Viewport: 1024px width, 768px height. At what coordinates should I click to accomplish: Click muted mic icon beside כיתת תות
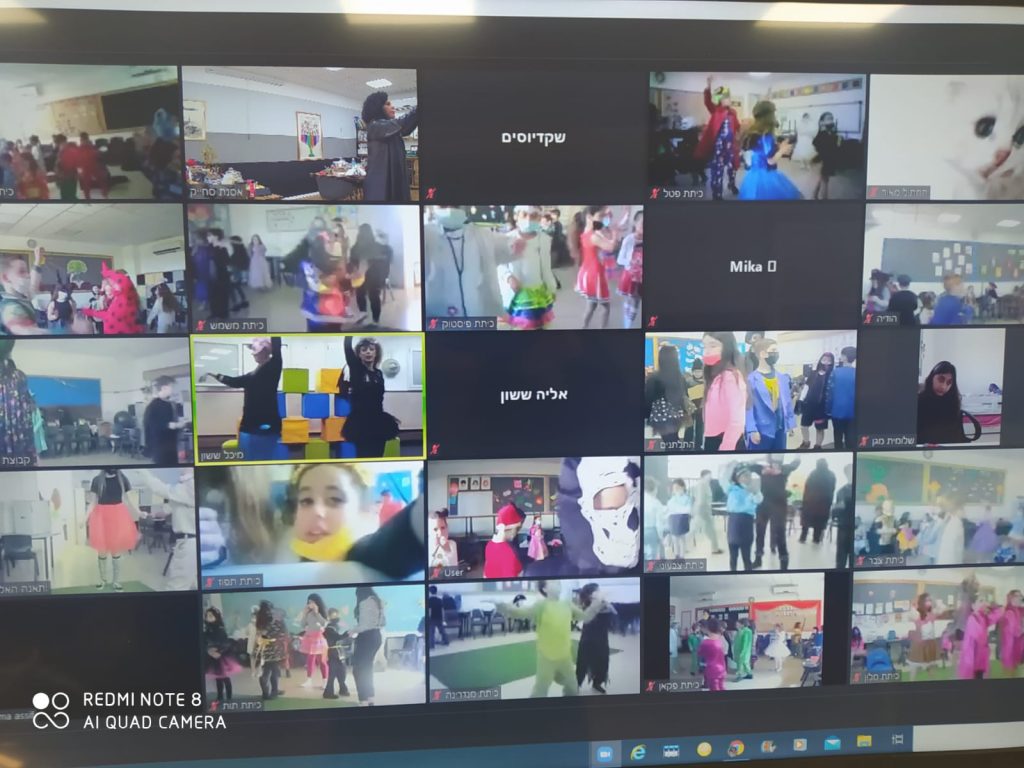pos(214,706)
